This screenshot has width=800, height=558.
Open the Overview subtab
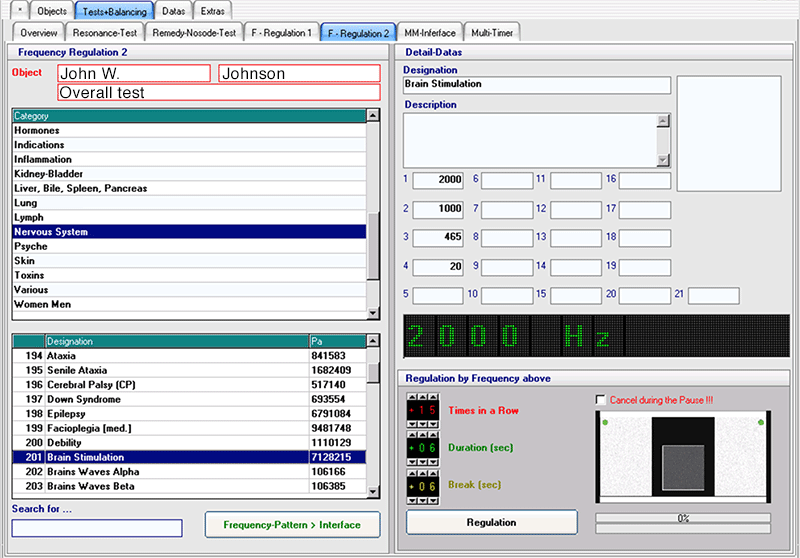coord(39,33)
